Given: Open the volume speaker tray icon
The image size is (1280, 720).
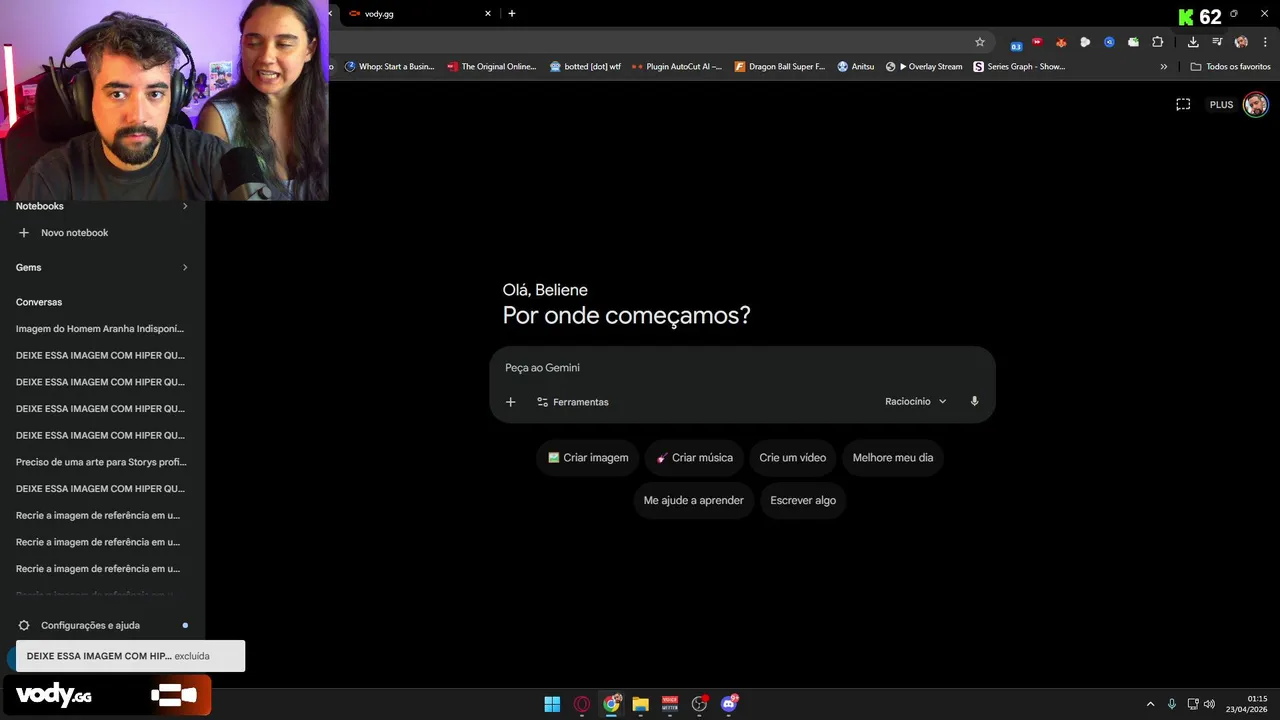Looking at the screenshot, I should coord(1209,704).
